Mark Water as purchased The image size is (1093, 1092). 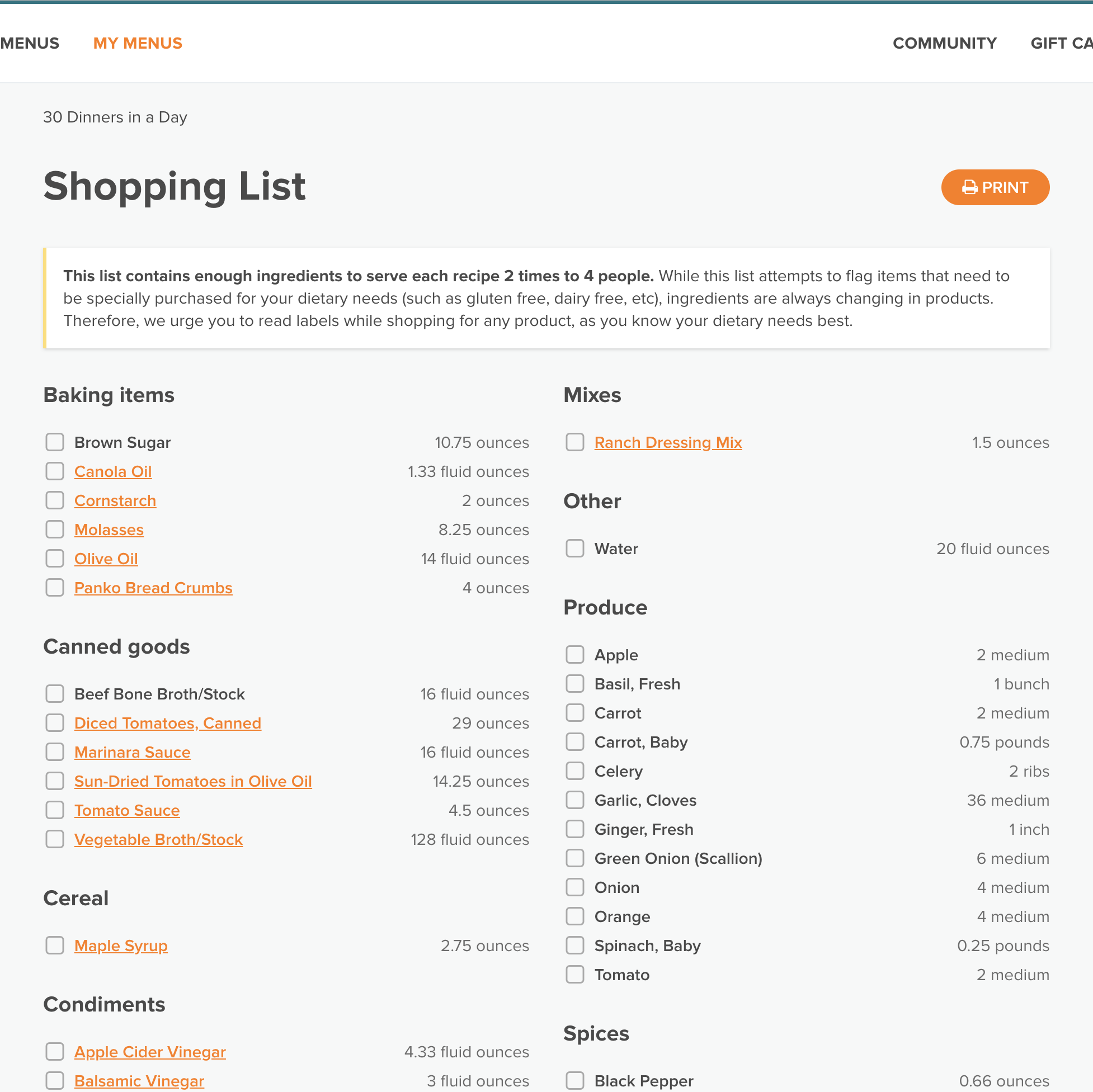tap(575, 548)
